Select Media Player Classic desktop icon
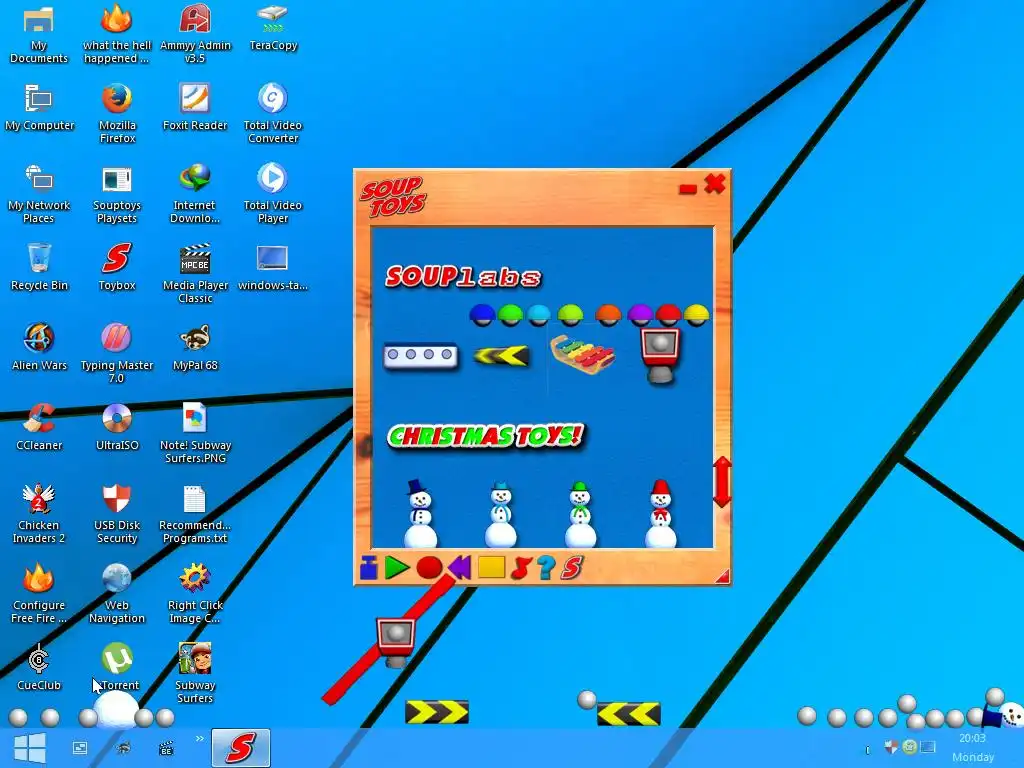 click(195, 274)
